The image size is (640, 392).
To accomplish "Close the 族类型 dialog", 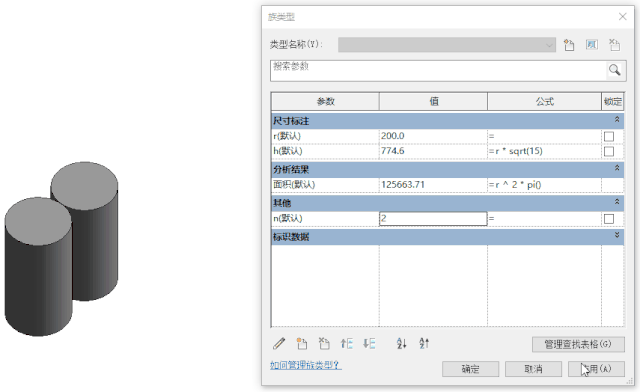I will [622, 17].
